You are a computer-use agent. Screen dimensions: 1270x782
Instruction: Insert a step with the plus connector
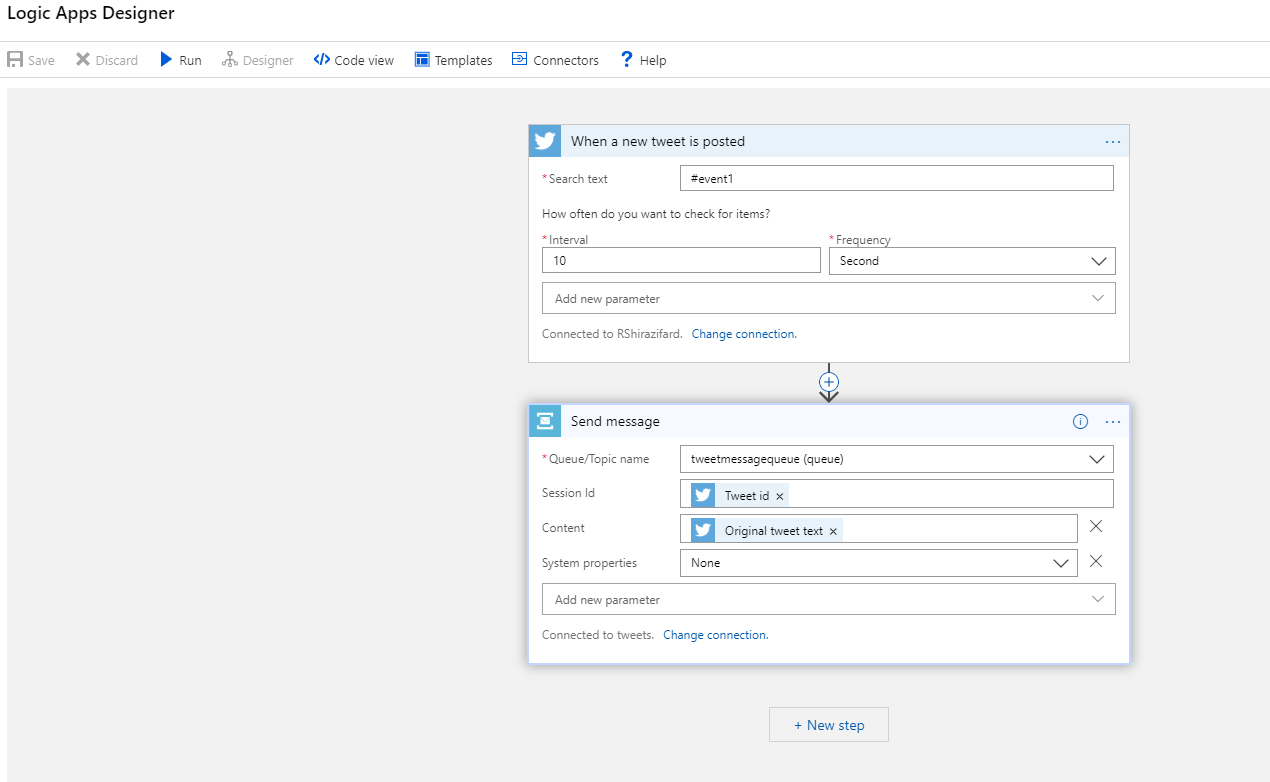(829, 382)
